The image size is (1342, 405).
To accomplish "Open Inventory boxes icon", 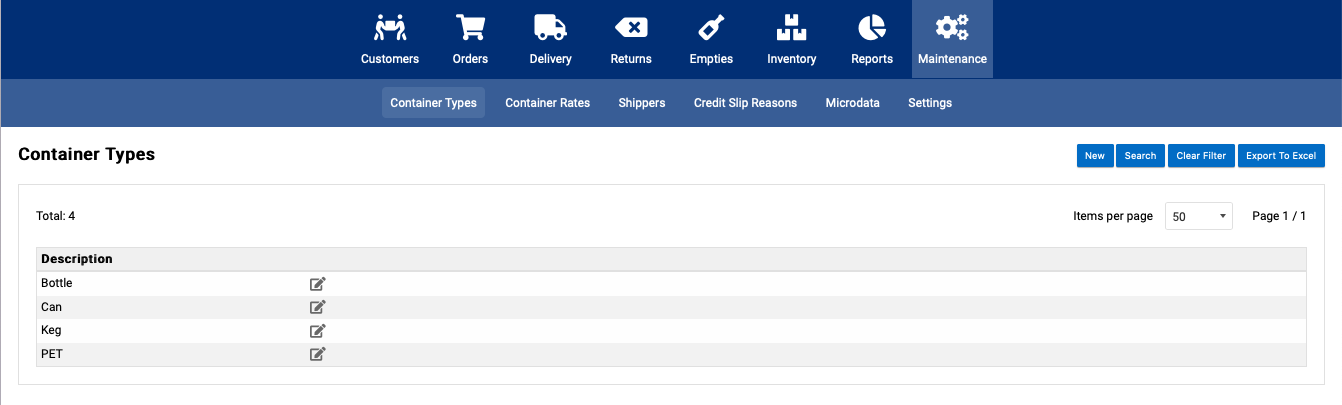I will (x=792, y=27).
